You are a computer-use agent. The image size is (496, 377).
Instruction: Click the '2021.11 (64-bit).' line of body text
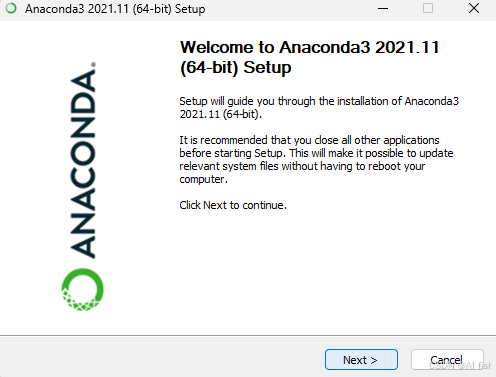coord(221,114)
